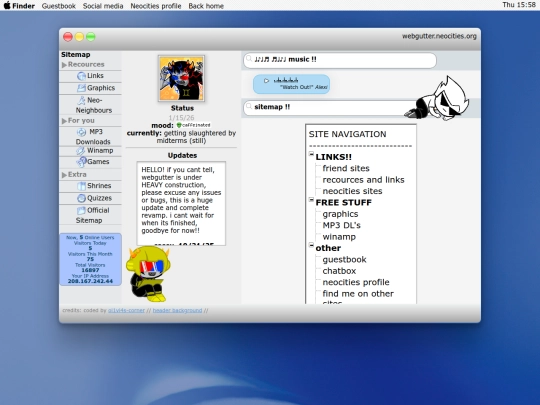Click the yellow sitting character sprite
This screenshot has height=405, width=540.
point(148,274)
